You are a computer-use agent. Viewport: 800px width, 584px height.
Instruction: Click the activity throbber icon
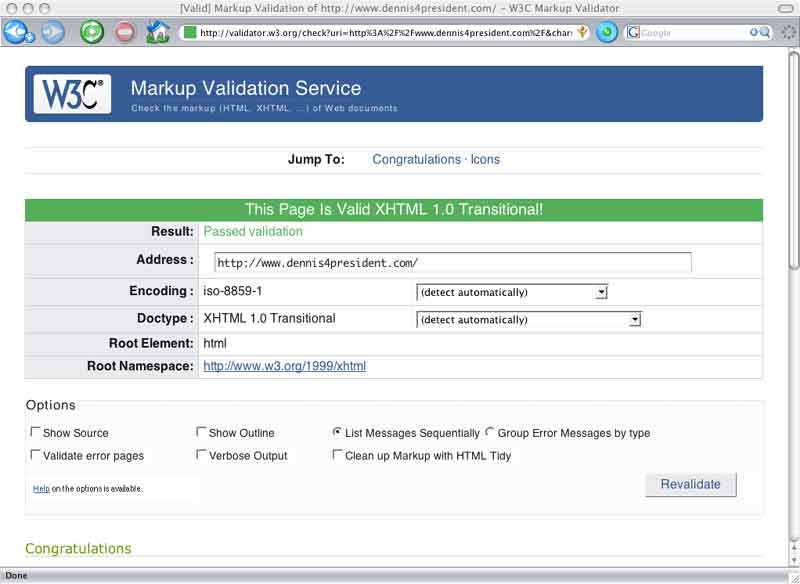[789, 33]
